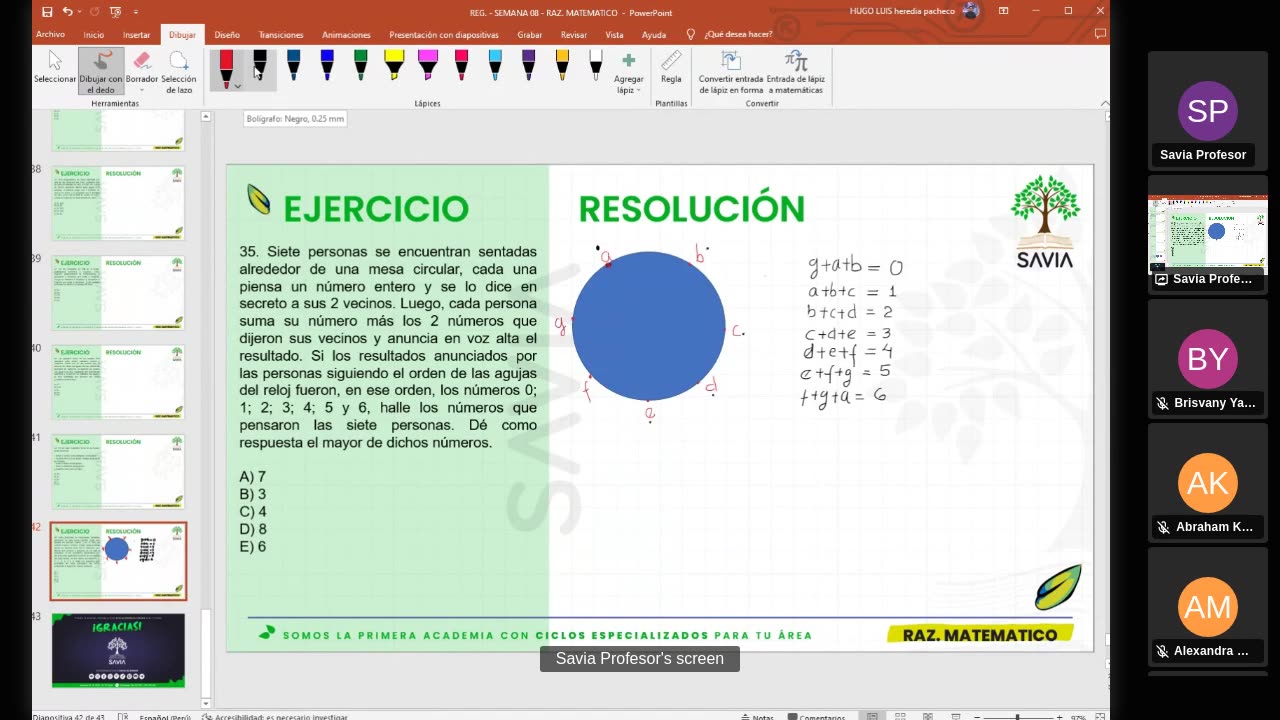This screenshot has height=720, width=1280.
Task: Click the Savia Profesor shared screen thumbnail
Action: tap(1208, 234)
